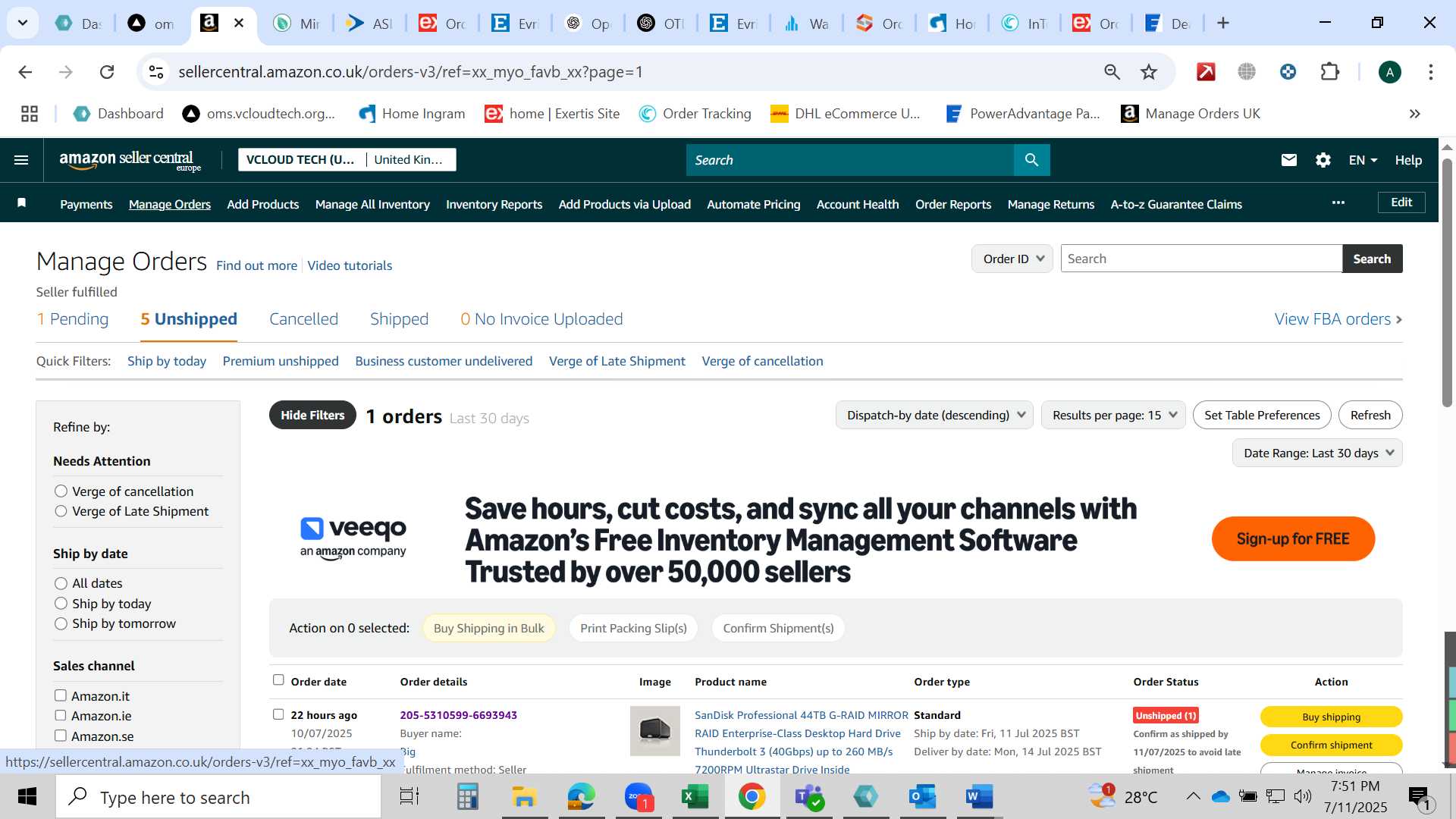Screen dimensions: 1456x819
Task: Select Verge of Late Shipment radio filter
Action: (x=61, y=511)
